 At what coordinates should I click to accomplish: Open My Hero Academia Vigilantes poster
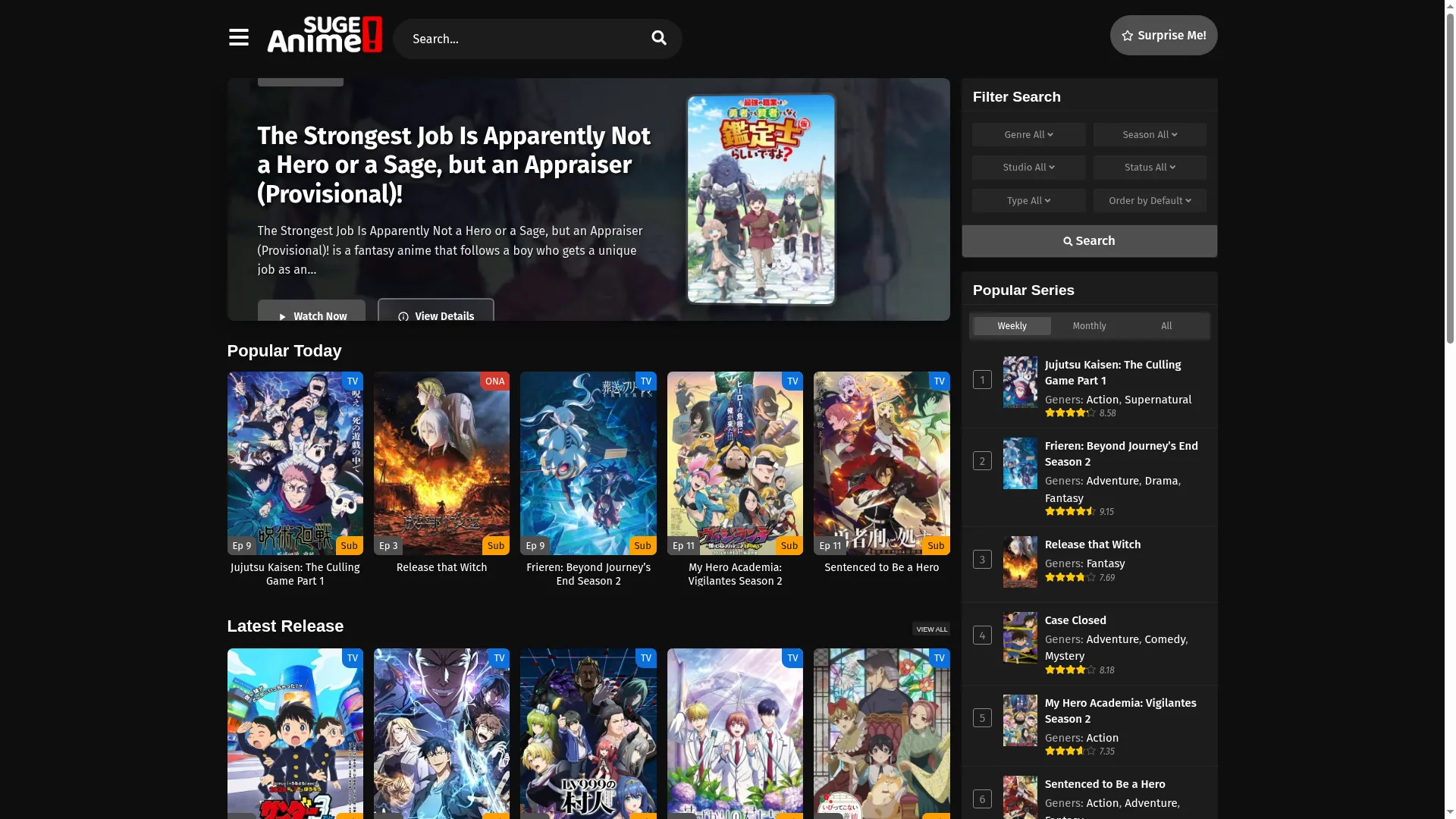click(x=735, y=463)
